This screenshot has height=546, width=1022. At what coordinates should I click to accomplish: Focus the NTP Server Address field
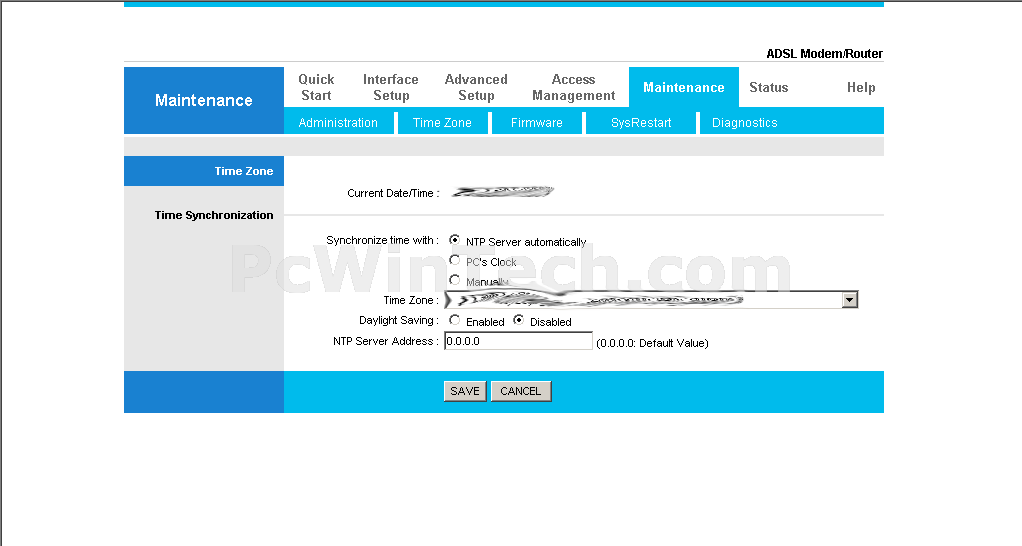coord(518,341)
